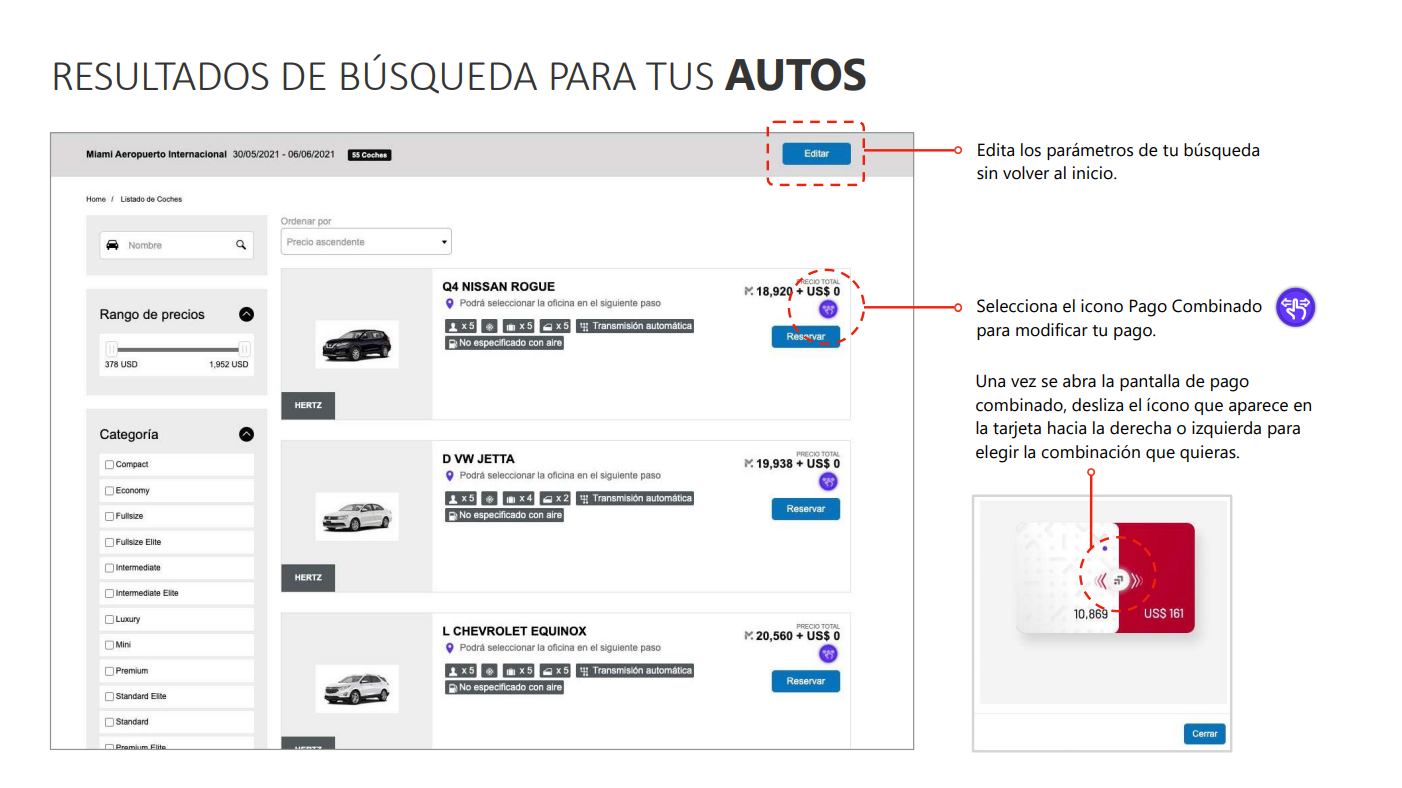Image resolution: width=1402 pixels, height=788 pixels.
Task: Check the Premium category box
Action: (109, 671)
